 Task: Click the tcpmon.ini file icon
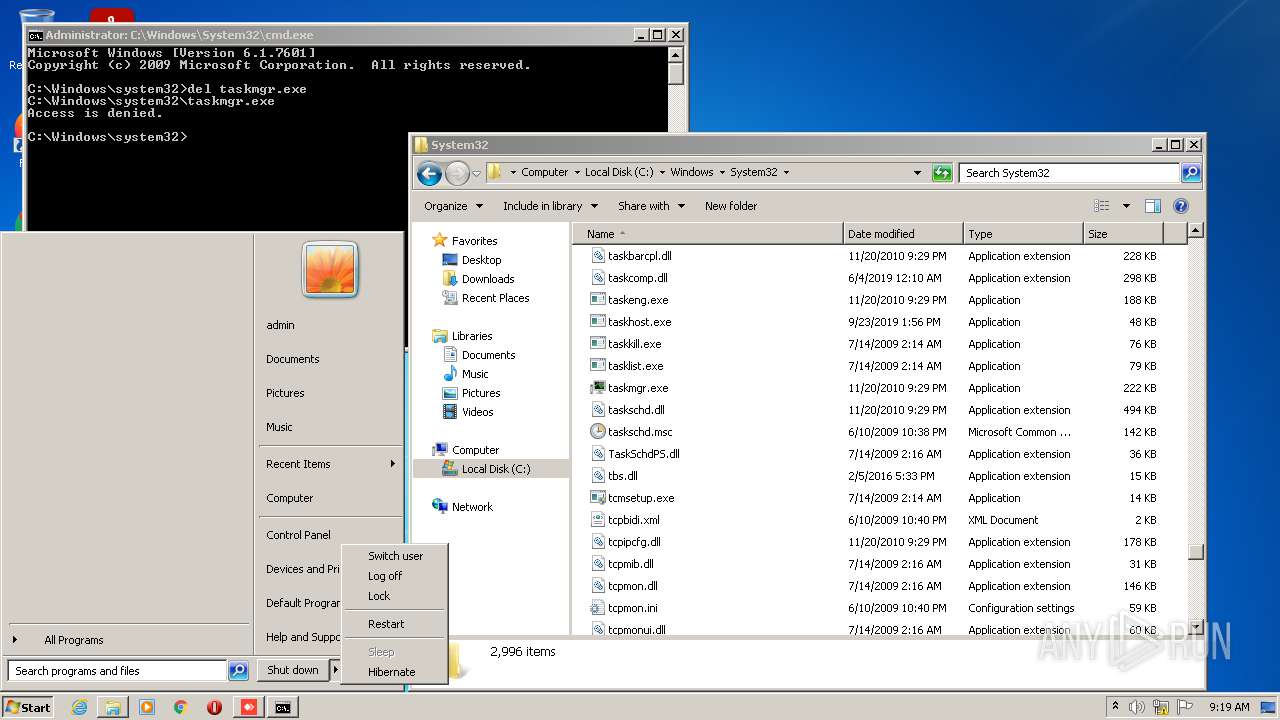tap(598, 608)
